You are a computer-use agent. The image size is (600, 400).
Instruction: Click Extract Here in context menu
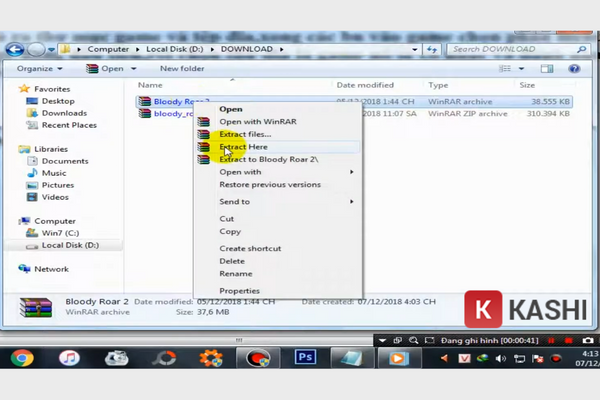click(x=243, y=147)
